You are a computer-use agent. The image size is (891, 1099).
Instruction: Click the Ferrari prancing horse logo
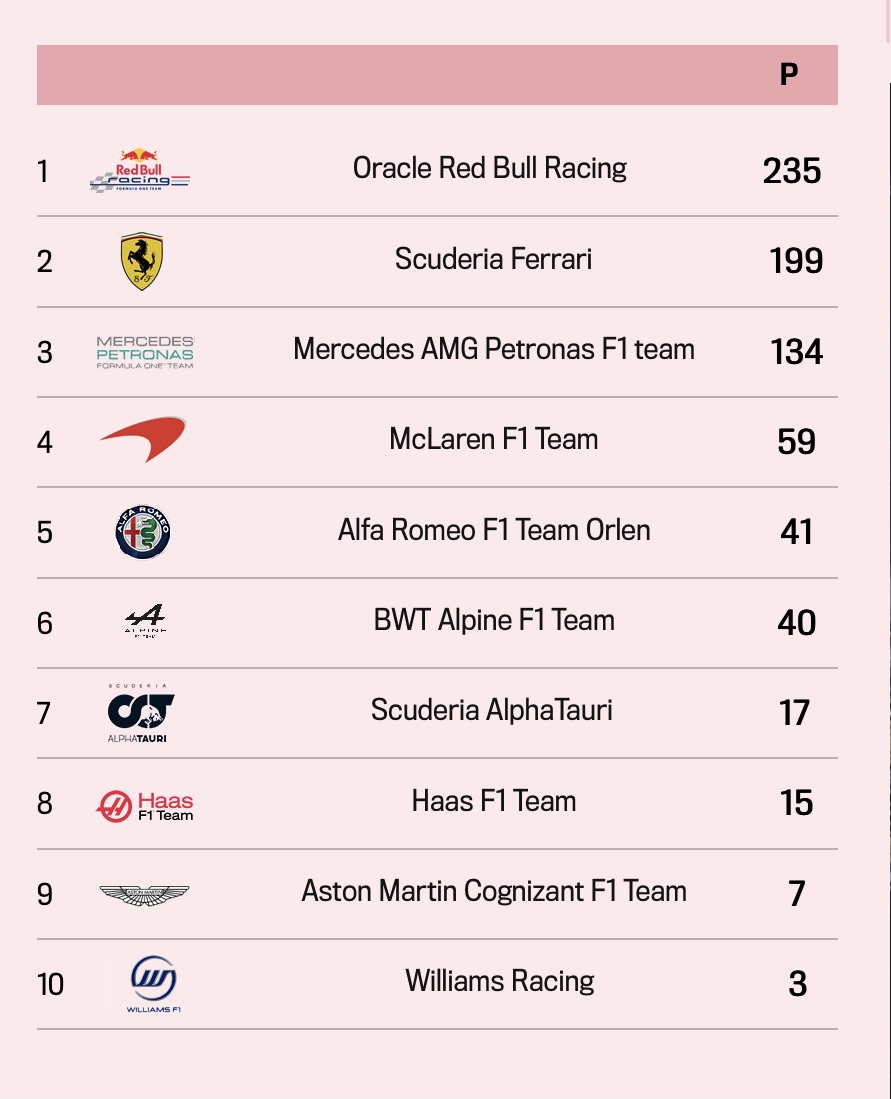[x=142, y=261]
